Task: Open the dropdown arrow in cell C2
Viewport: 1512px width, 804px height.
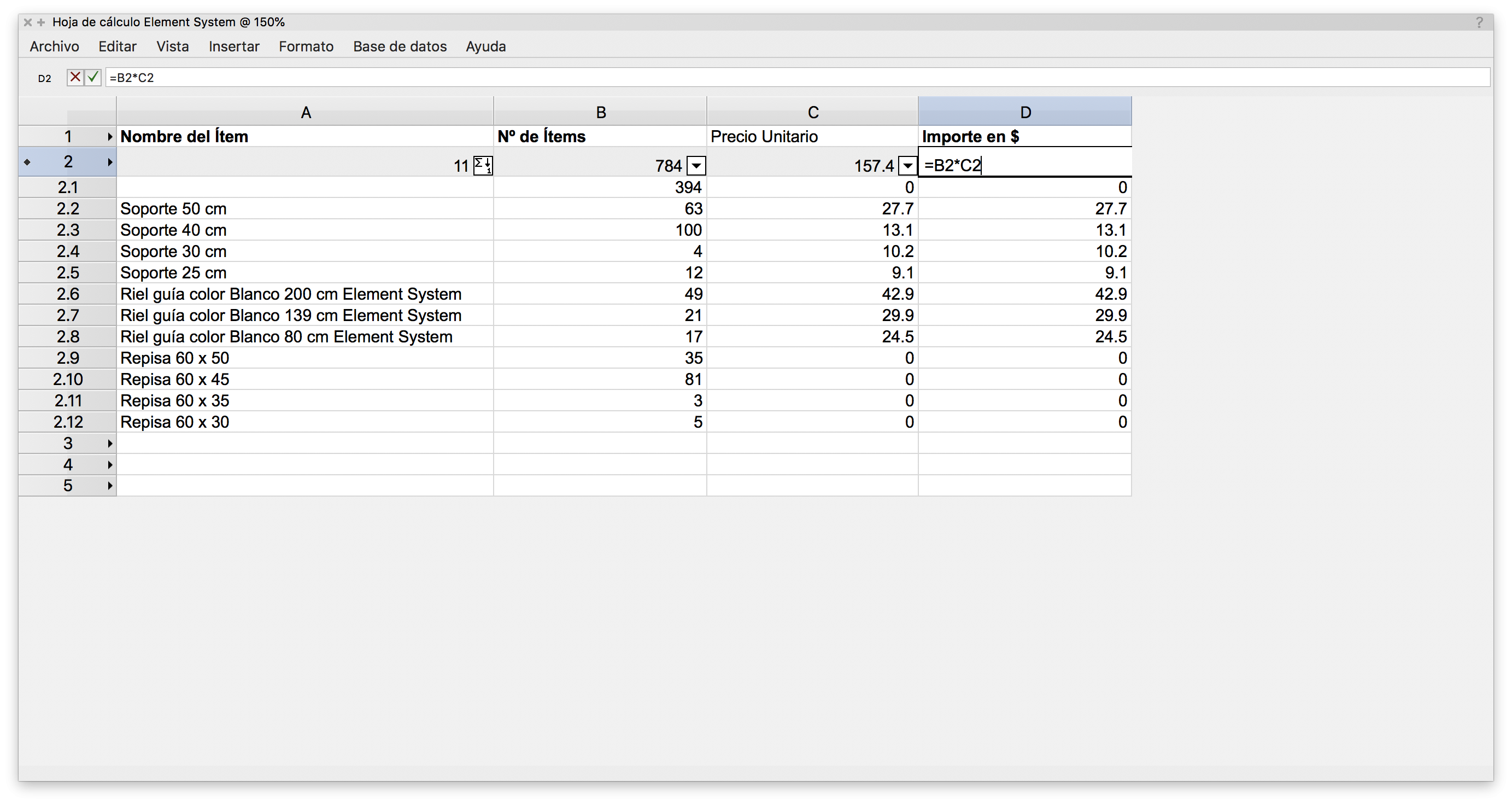Action: click(x=907, y=166)
